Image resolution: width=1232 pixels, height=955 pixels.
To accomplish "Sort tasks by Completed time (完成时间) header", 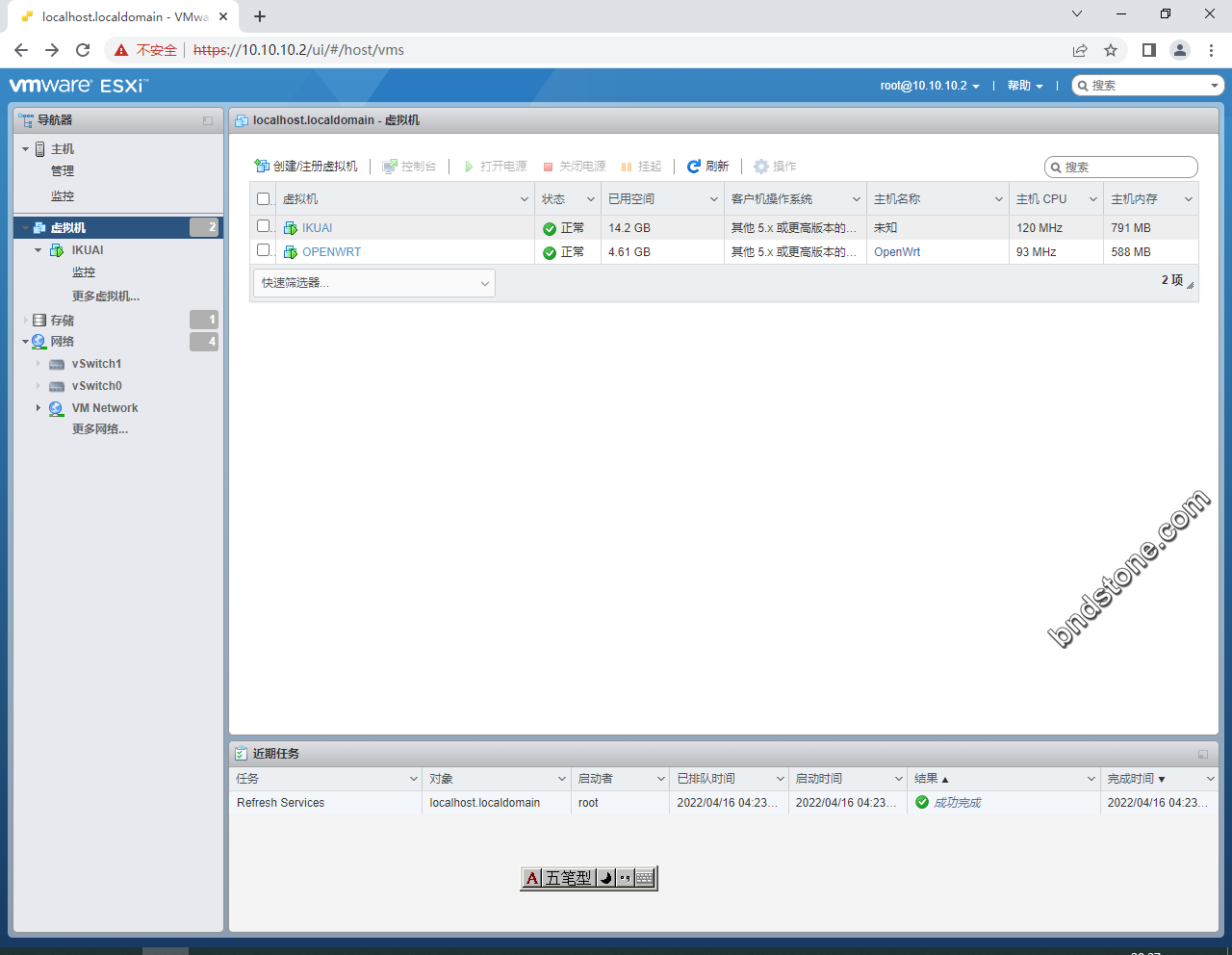I will (x=1160, y=779).
